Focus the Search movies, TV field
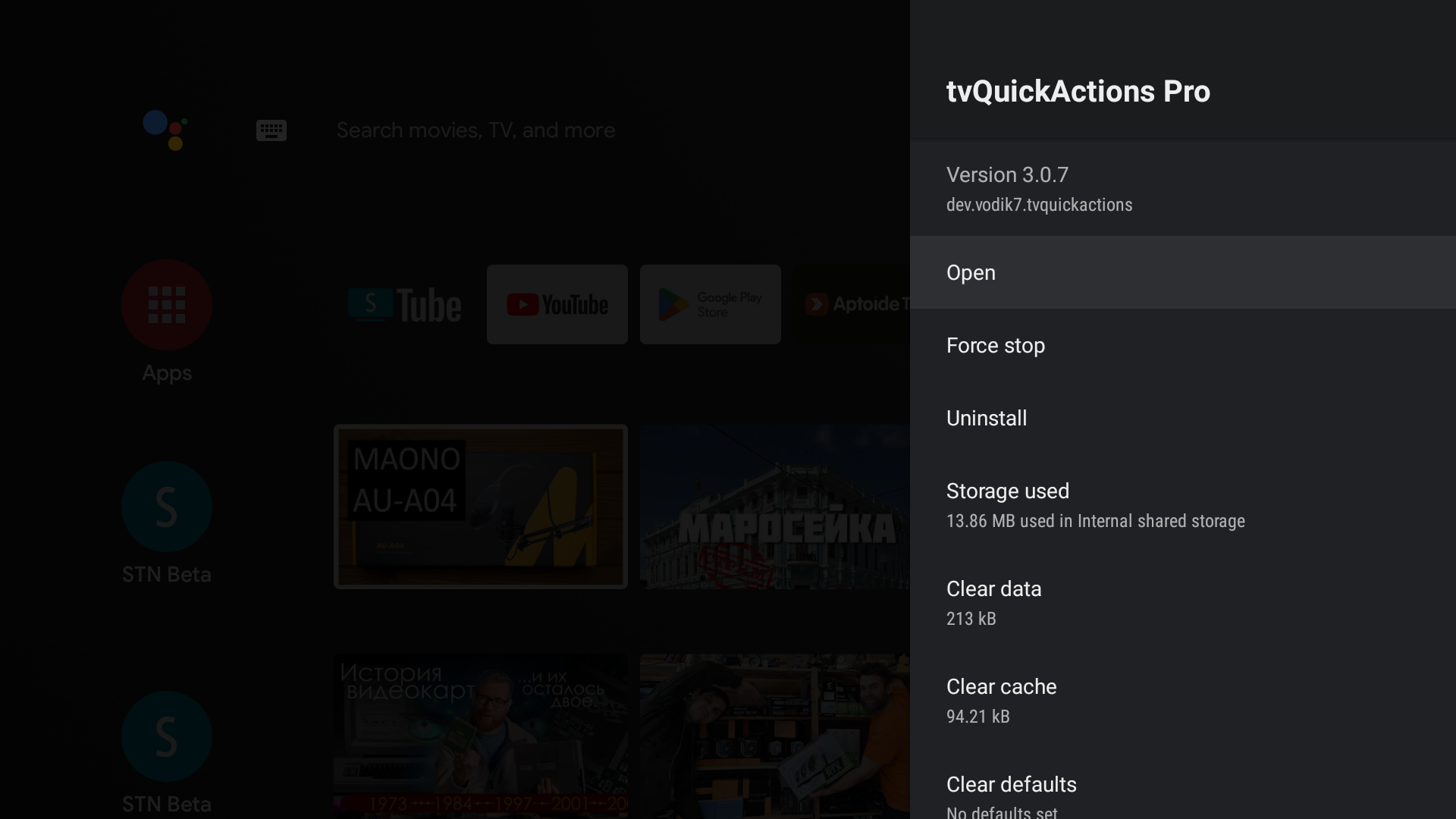The width and height of the screenshot is (1456, 819). (x=475, y=130)
